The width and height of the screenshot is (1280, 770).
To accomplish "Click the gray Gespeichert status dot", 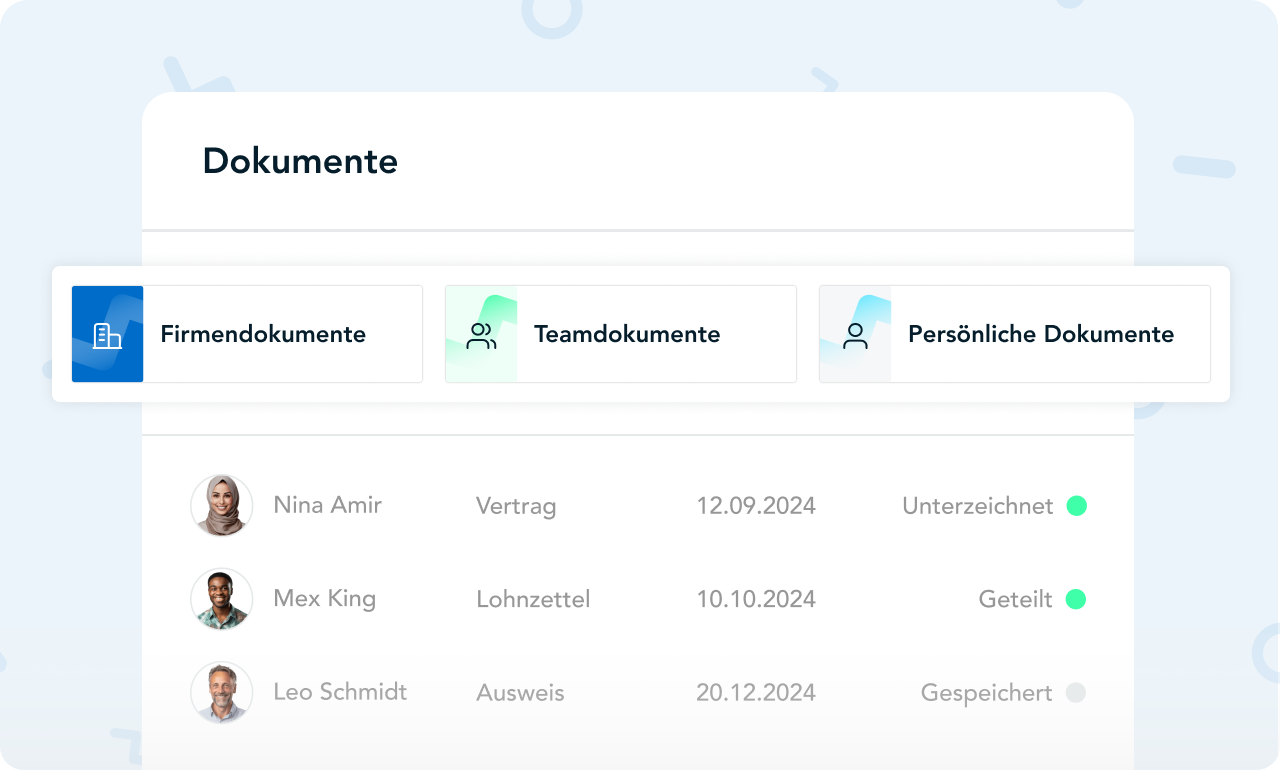I will [x=1076, y=692].
